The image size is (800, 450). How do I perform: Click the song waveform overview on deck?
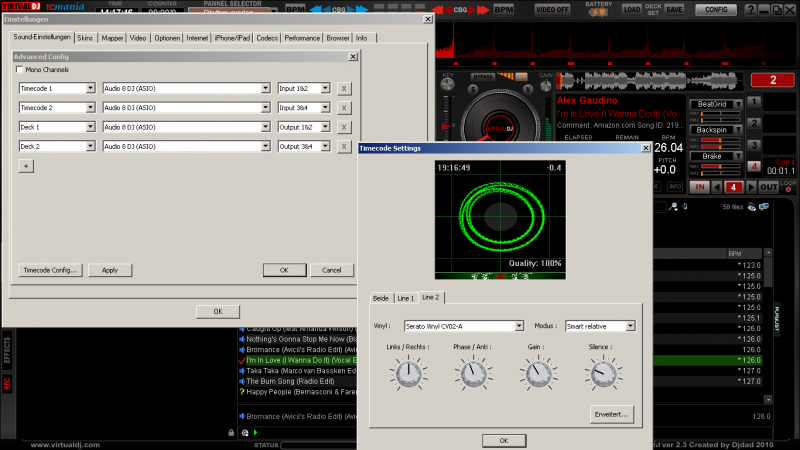pyautogui.click(x=648, y=81)
